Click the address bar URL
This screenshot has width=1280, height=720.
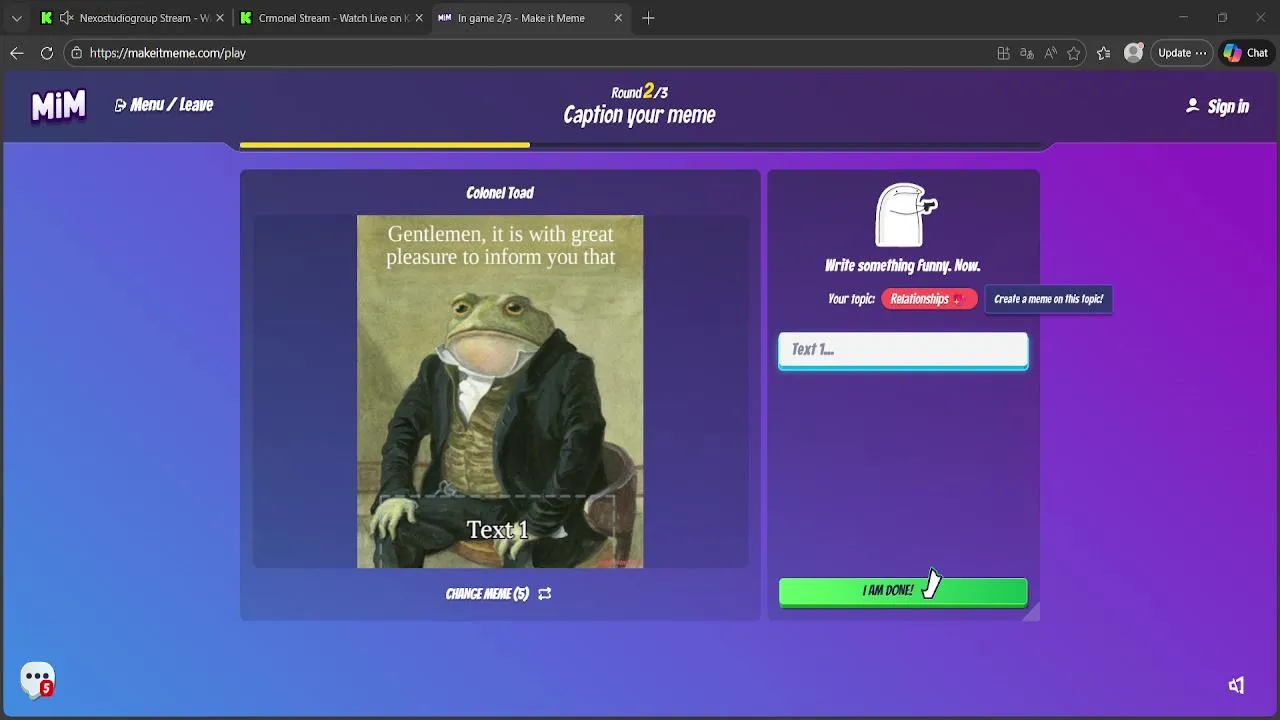pyautogui.click(x=168, y=53)
